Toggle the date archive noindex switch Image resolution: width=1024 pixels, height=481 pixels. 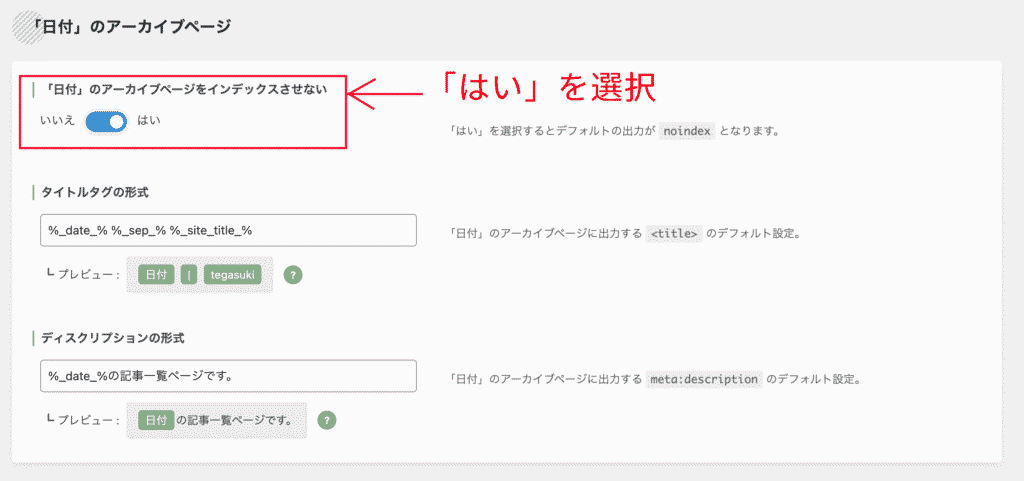106,121
